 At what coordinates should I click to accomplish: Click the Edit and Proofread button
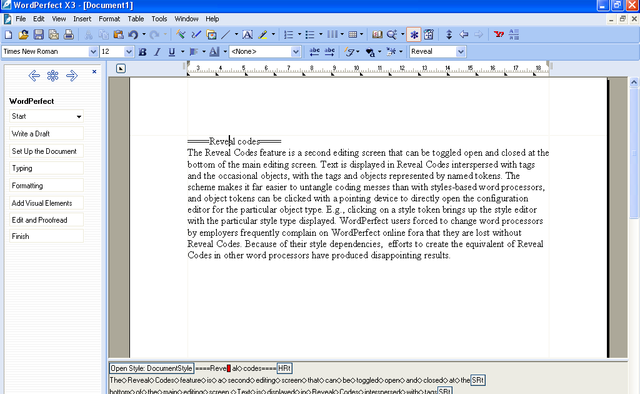point(47,220)
